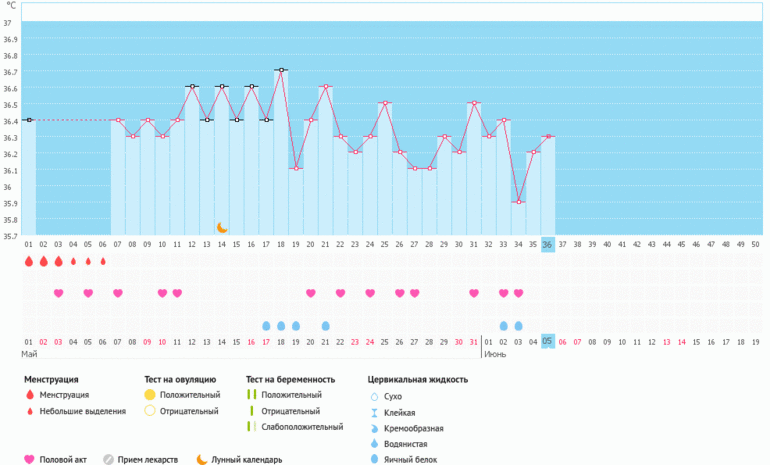Click the blue egg-white drop on cycle day 17

tap(266, 326)
